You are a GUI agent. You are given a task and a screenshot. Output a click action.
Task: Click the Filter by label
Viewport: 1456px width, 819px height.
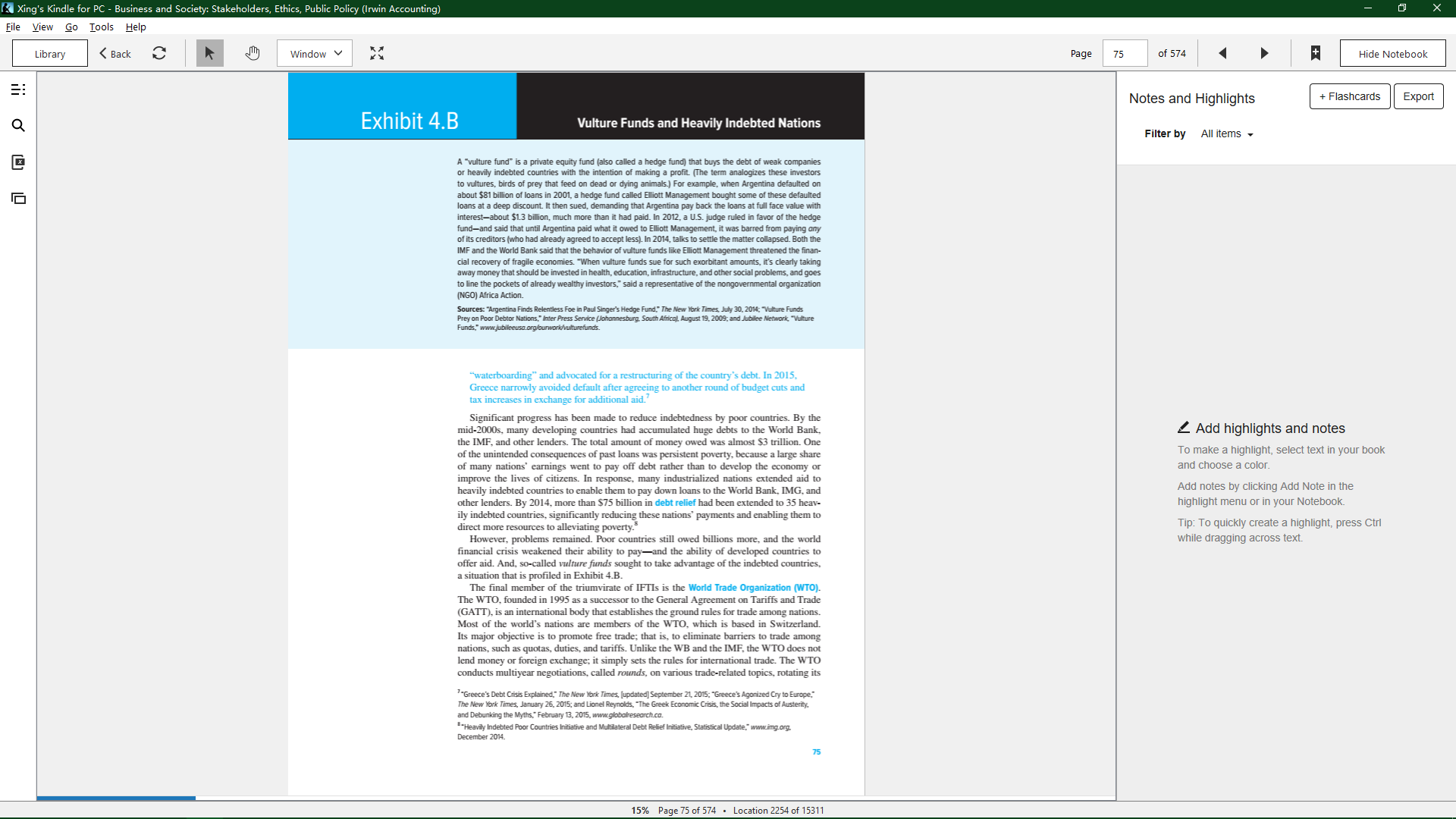[1165, 133]
